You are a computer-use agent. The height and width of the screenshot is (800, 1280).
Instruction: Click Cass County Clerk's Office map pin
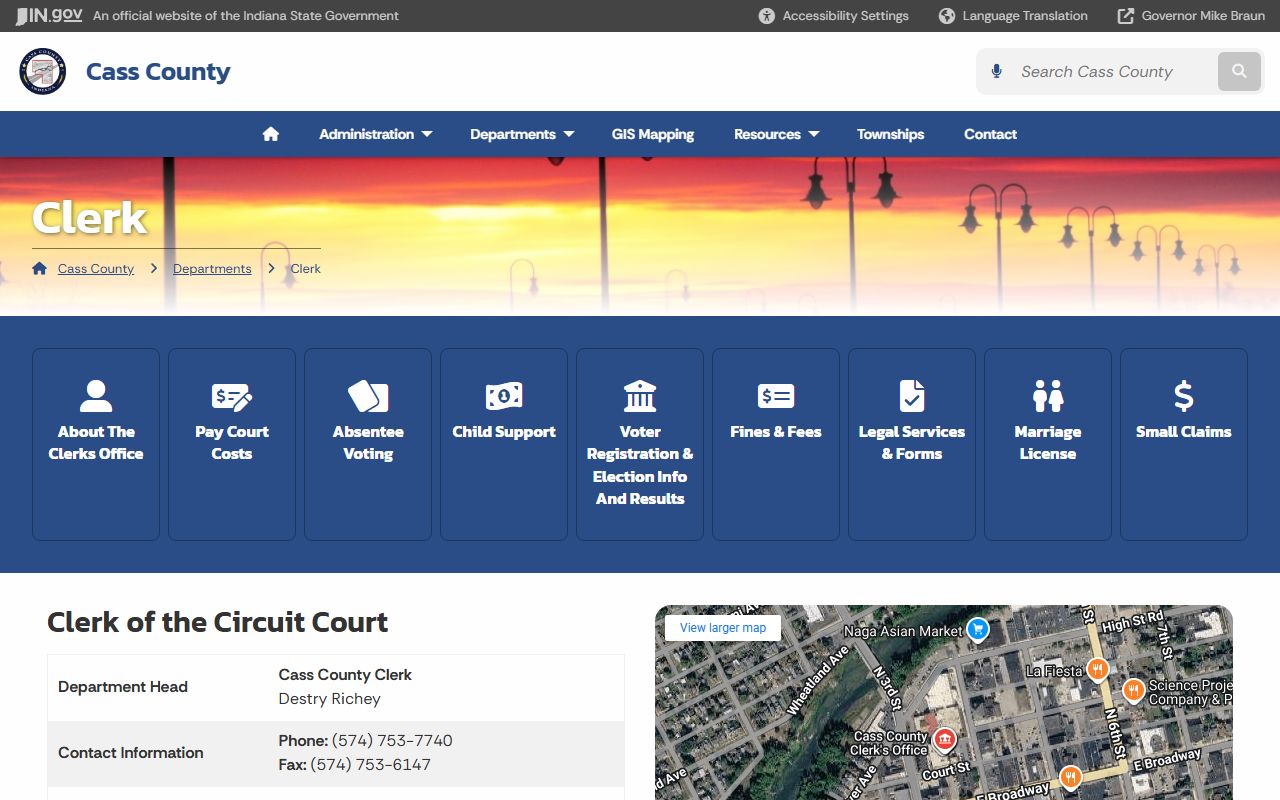(944, 739)
